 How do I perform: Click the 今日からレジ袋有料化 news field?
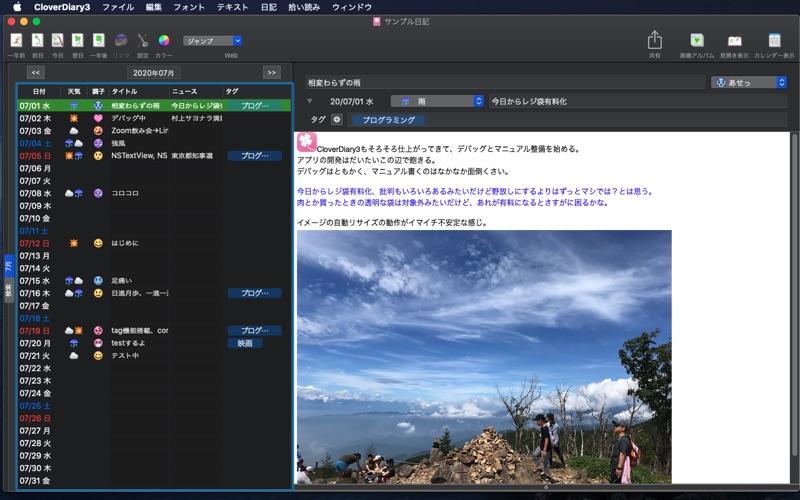click(x=638, y=101)
